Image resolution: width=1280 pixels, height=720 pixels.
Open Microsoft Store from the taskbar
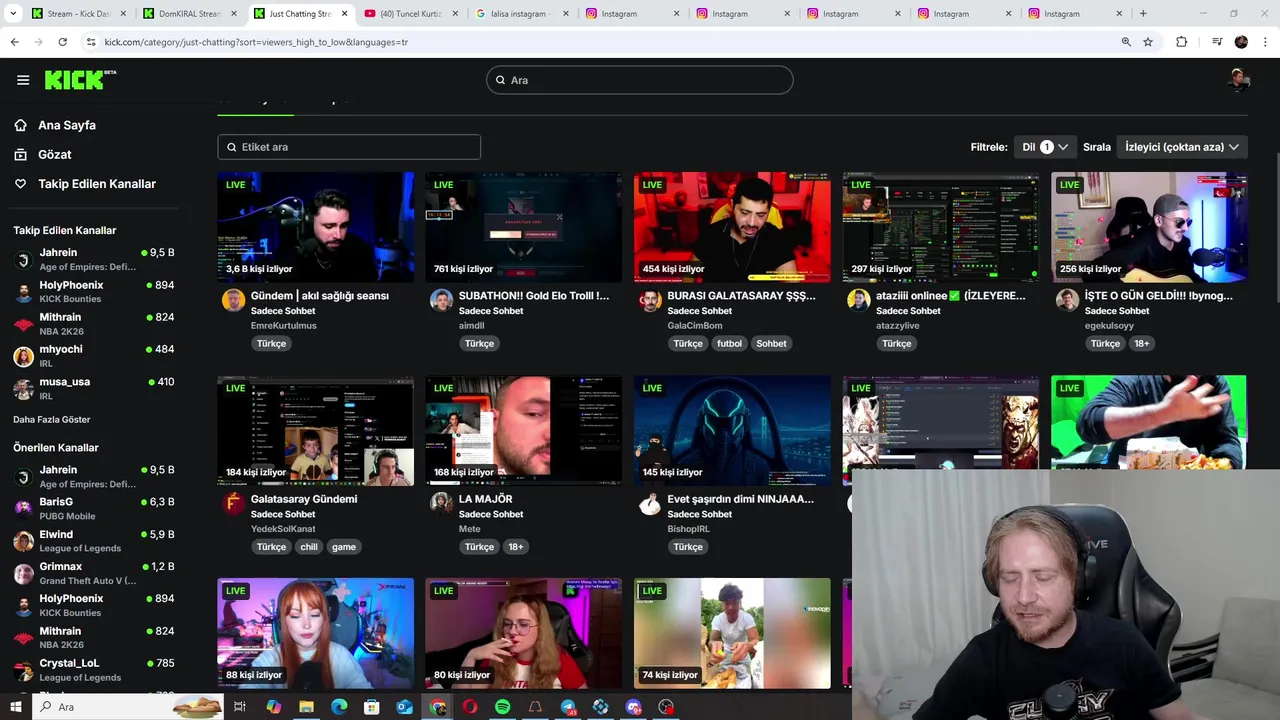tap(372, 707)
